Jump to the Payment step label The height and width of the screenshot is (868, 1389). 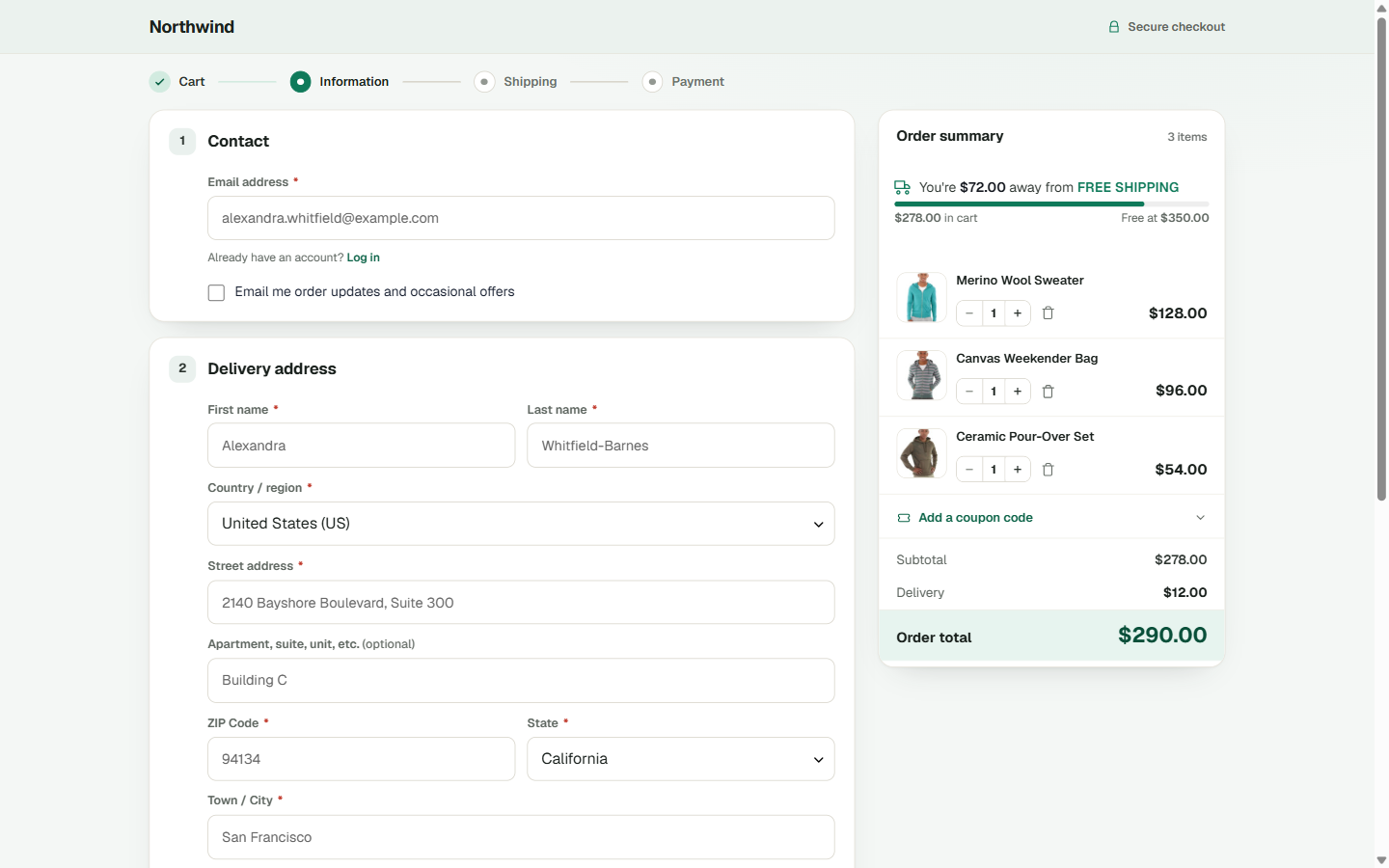coord(698,82)
